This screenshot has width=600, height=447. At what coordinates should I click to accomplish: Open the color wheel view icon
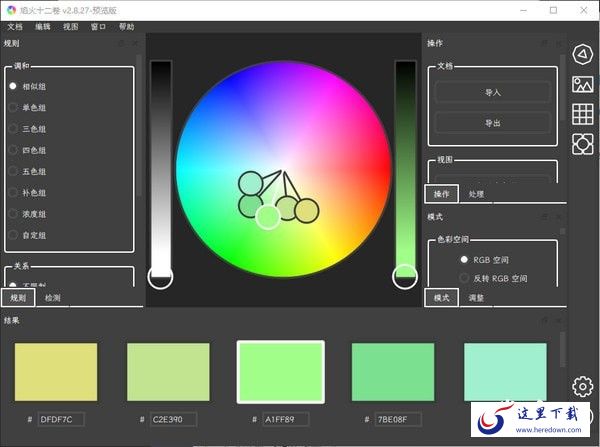point(583,53)
